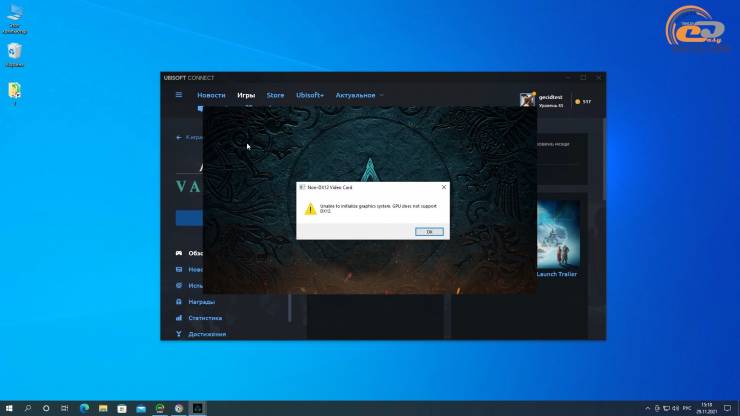The image size is (740, 416).
Task: Expand the Актуальное dropdown arrow
Action: 381,95
